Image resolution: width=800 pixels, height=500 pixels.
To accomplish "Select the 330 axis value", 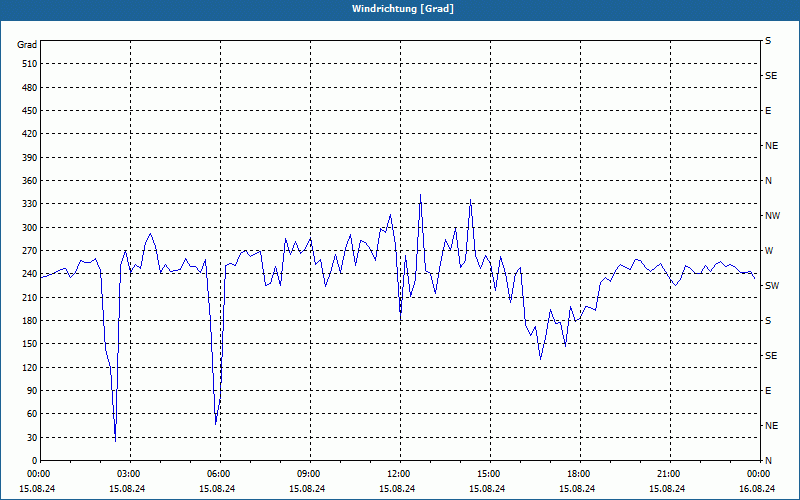I will 30,204.
